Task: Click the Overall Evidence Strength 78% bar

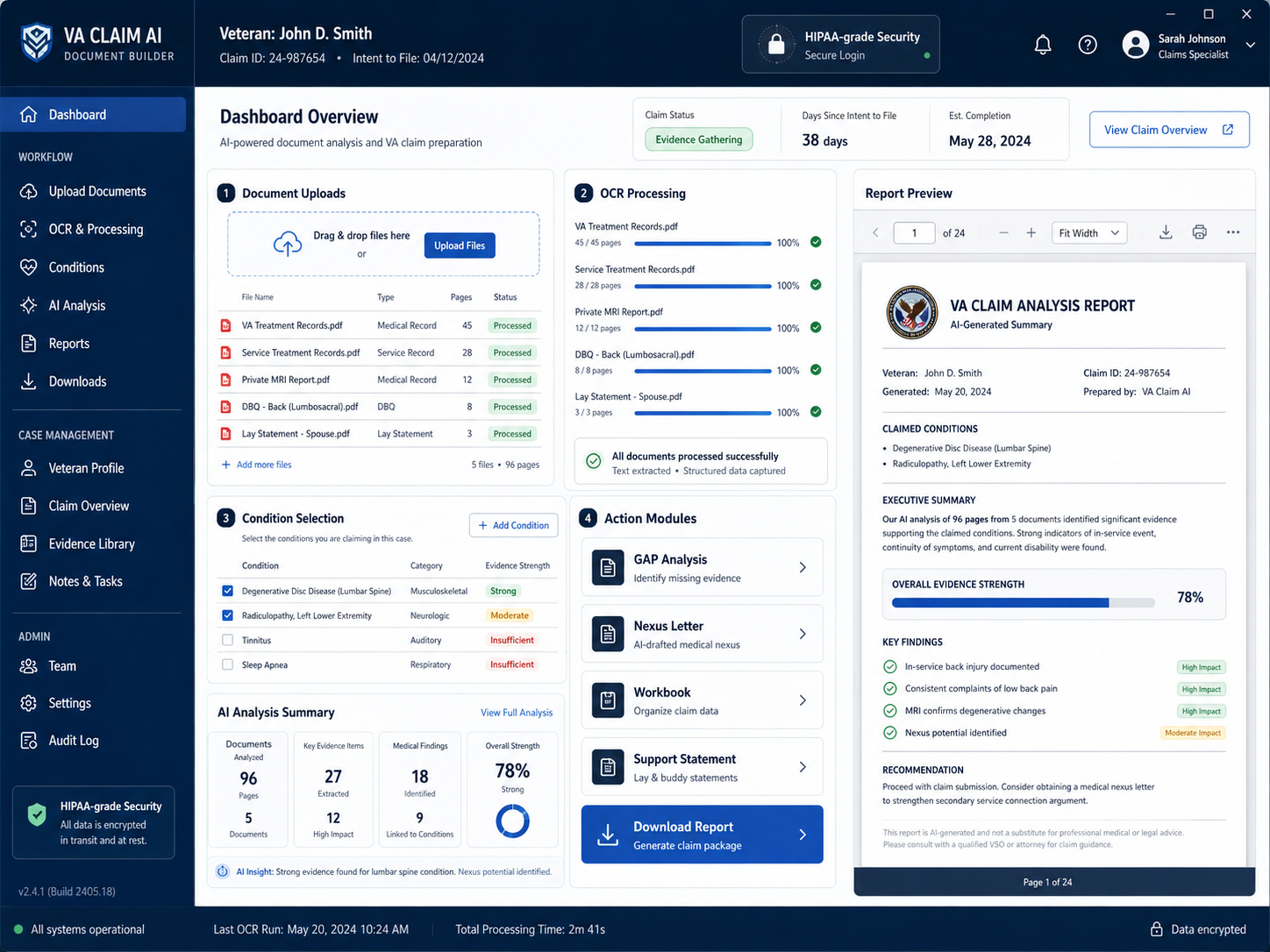Action: (1023, 602)
